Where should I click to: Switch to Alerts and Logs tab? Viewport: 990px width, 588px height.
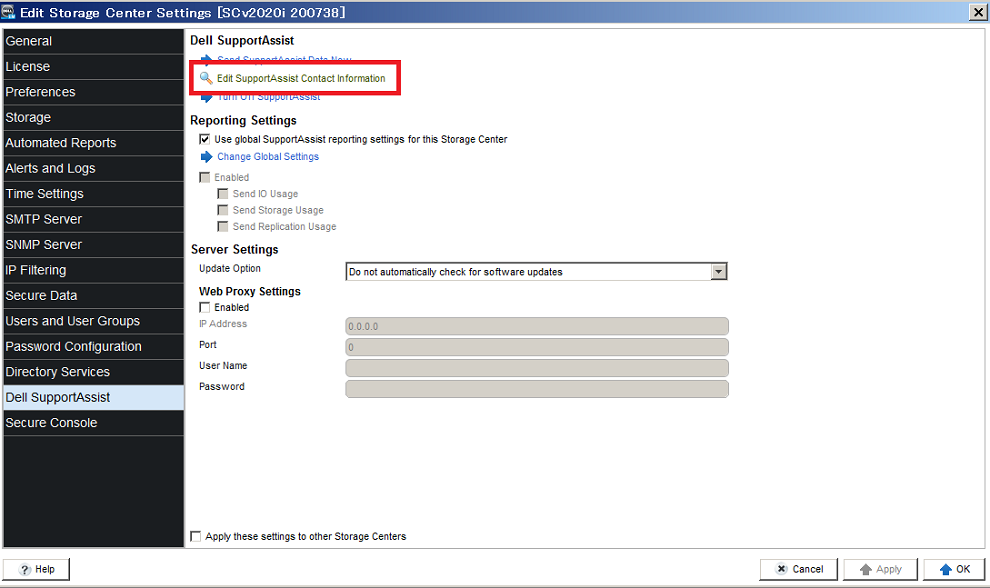[93, 169]
